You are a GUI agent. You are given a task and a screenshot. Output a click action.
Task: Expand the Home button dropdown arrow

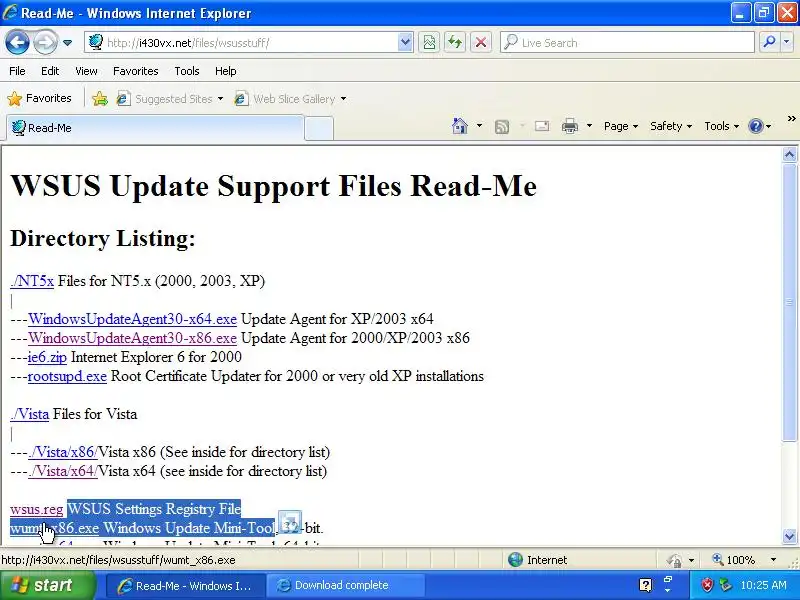pyautogui.click(x=480, y=126)
